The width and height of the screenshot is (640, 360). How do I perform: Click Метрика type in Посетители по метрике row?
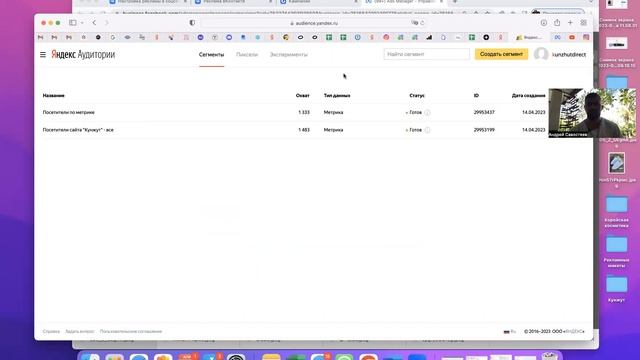[333, 112]
